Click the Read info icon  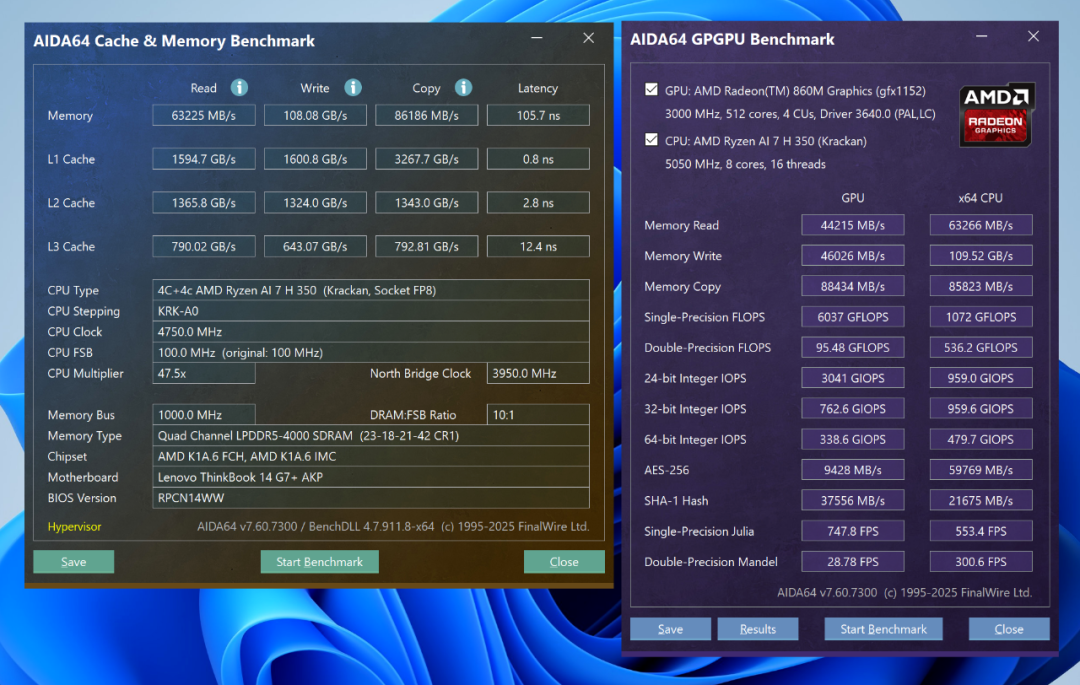pyautogui.click(x=239, y=87)
